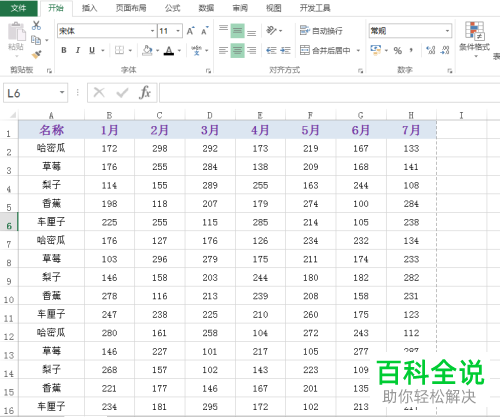Click the Paste clipboard icon
500x417 pixels.
tap(16, 32)
